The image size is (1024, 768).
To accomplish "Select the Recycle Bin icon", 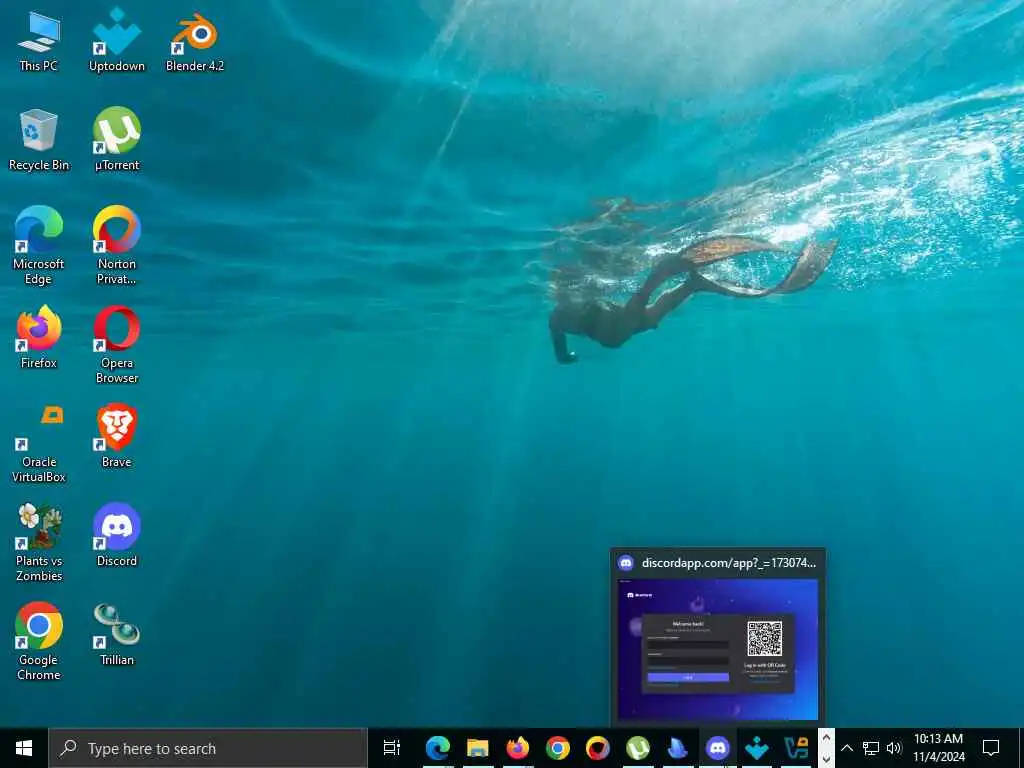I will point(39,140).
